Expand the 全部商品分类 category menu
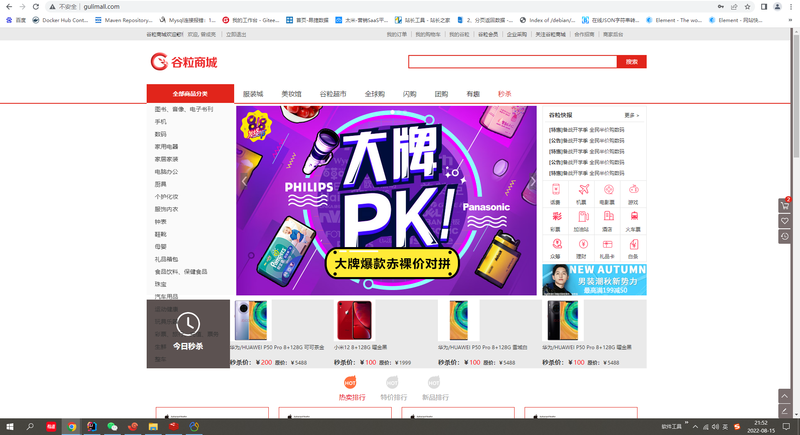Screen dimensions: 800x435 190,94
